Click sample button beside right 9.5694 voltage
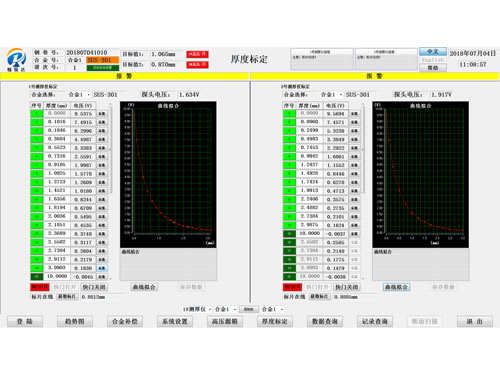Screen dimensions: 500x375 (x=354, y=114)
